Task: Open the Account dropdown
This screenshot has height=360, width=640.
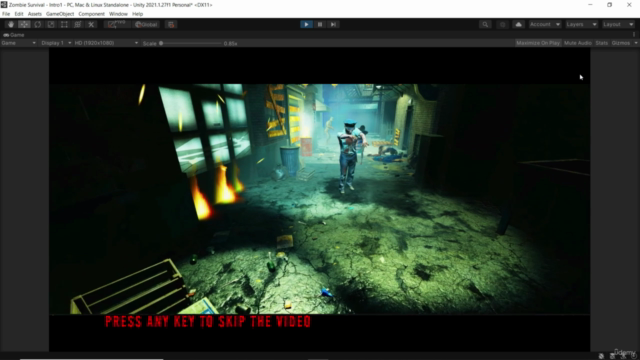Action: [x=544, y=24]
